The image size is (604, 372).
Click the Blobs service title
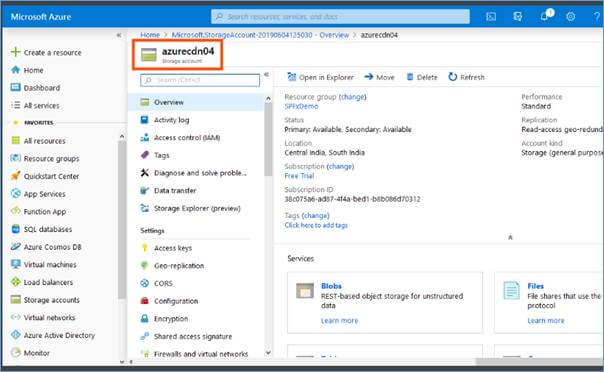tap(331, 286)
